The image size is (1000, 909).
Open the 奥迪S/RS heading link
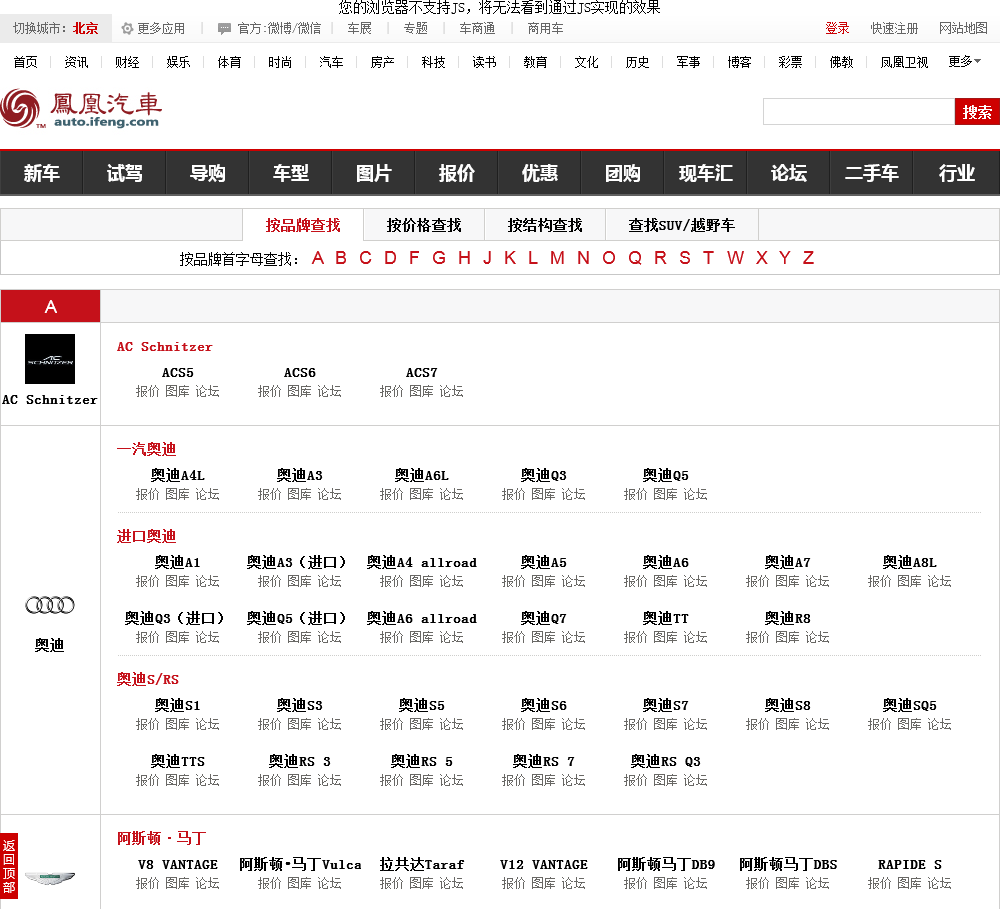(x=148, y=679)
